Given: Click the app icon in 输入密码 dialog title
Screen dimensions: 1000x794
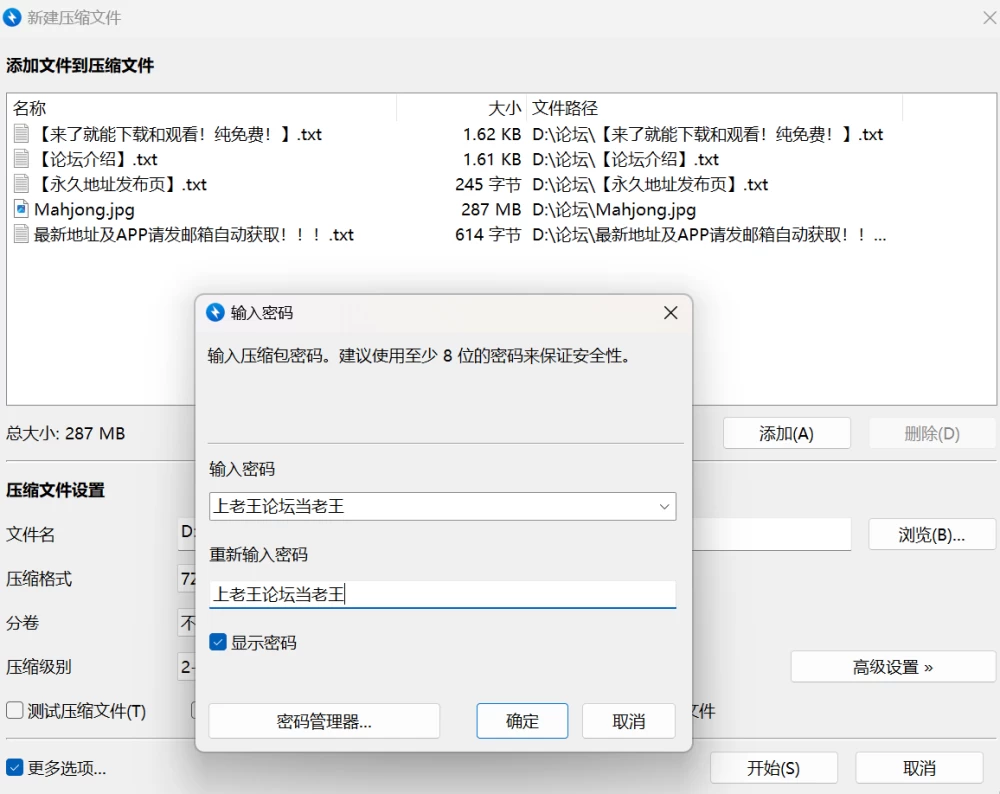Looking at the screenshot, I should pyautogui.click(x=216, y=312).
